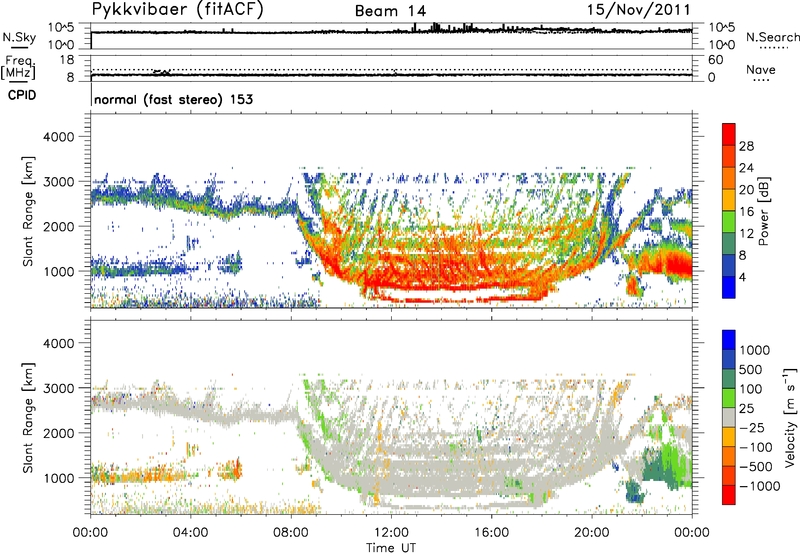This screenshot has height=554, width=800.
Task: Click the '60' Nave axis value
Action: [715, 60]
